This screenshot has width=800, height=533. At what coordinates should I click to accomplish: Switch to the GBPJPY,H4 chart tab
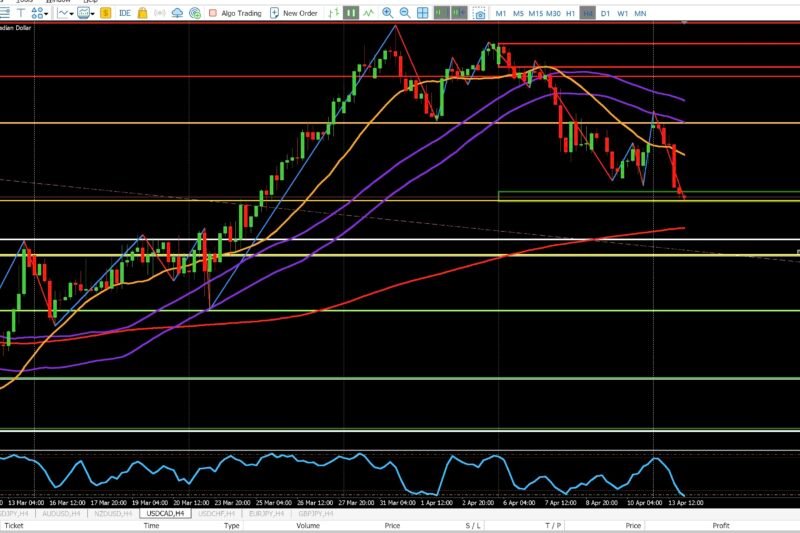(316, 514)
